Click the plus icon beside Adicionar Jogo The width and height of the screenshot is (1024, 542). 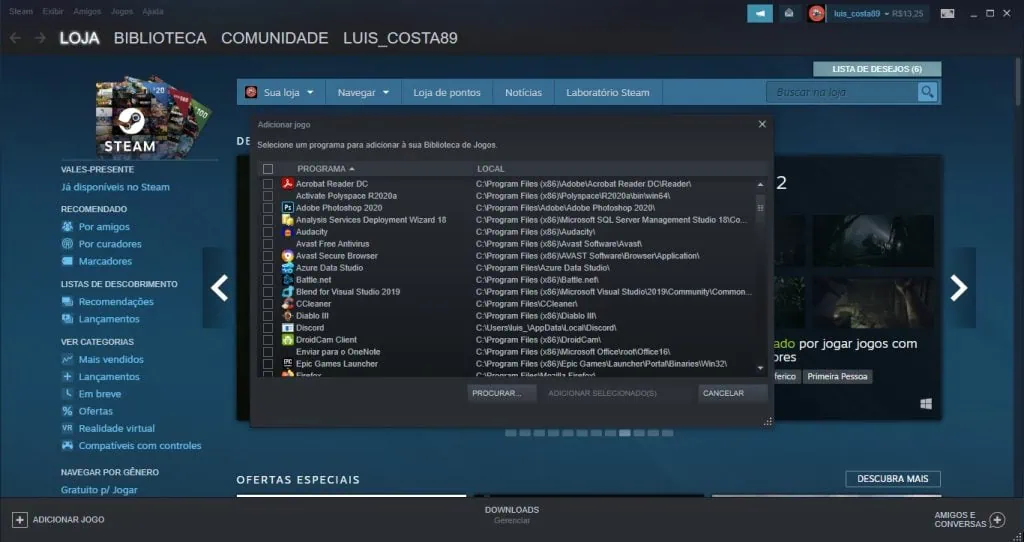(x=20, y=520)
